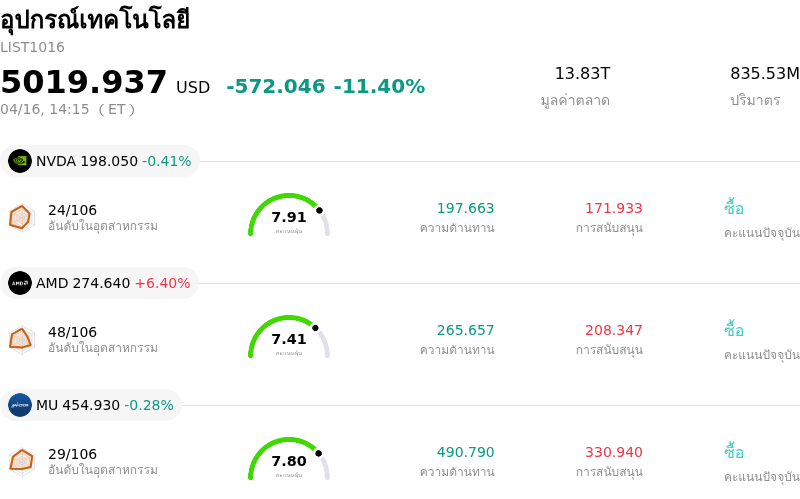Click NVDA resistance value 197.663
The image size is (800, 499).
point(465,208)
